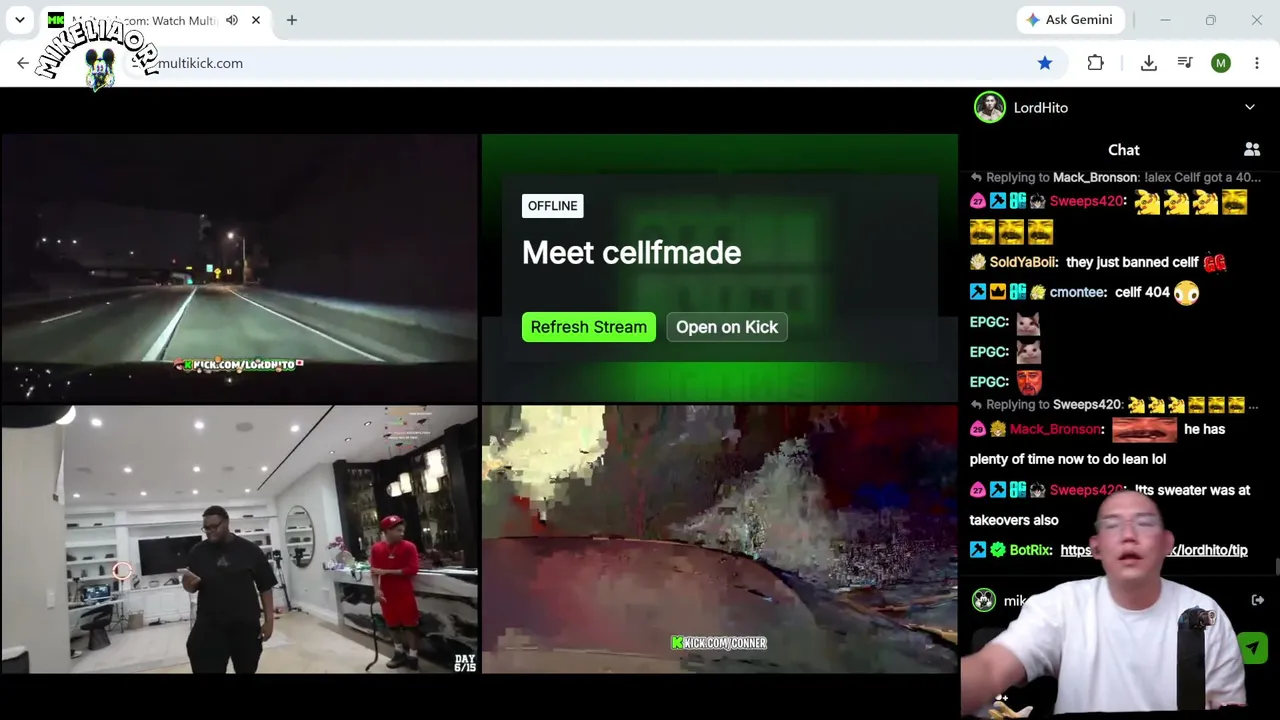The width and height of the screenshot is (1280, 720).
Task: Click the red angry face emote by EPGC
Action: [x=1029, y=382]
